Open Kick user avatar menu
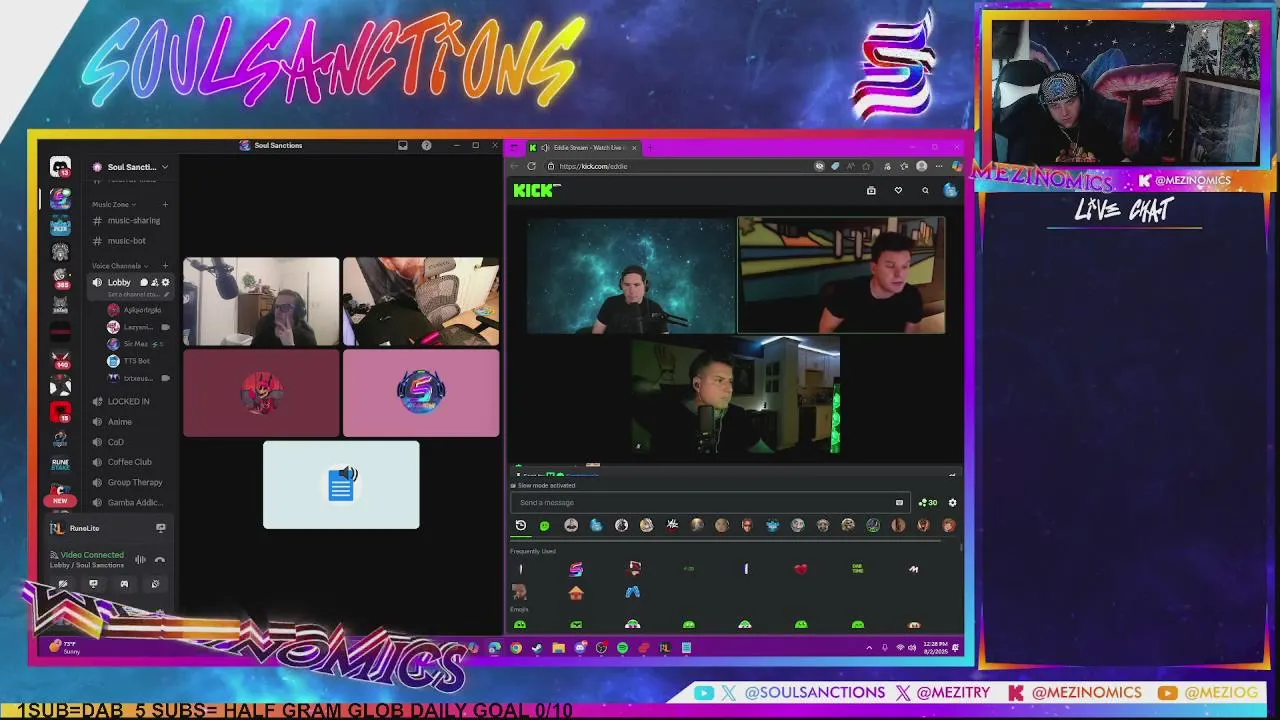This screenshot has height=720, width=1280. coord(950,190)
